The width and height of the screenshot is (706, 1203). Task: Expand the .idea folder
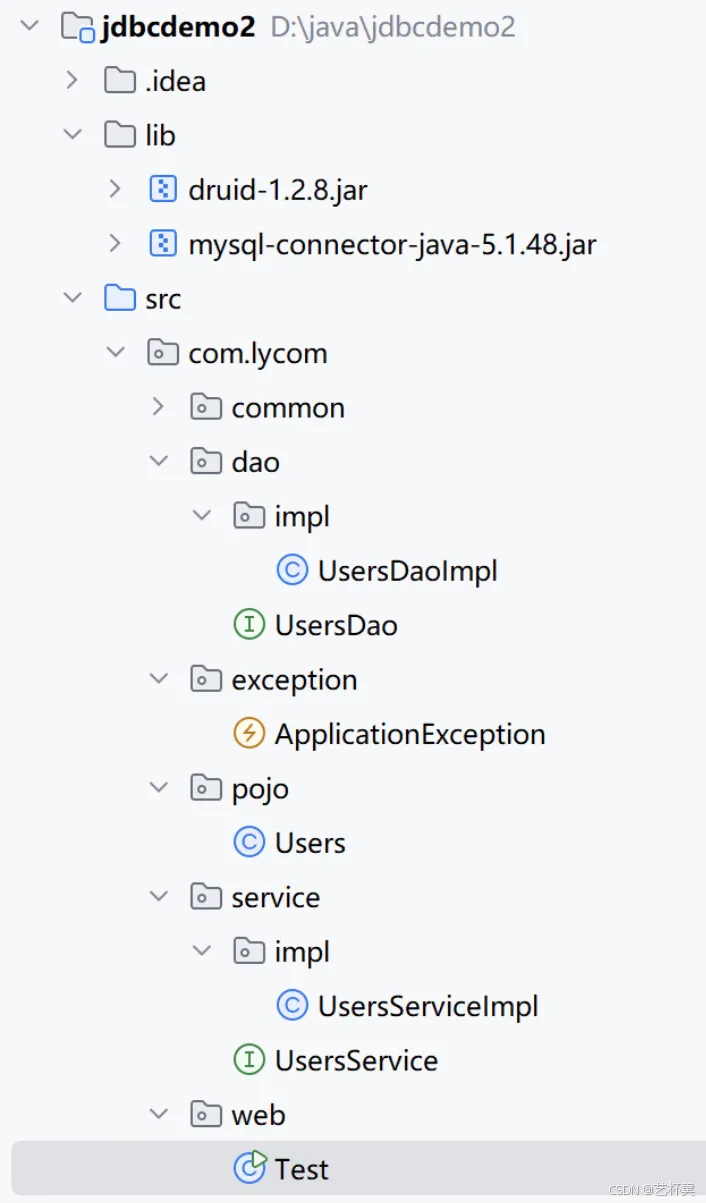point(72,80)
